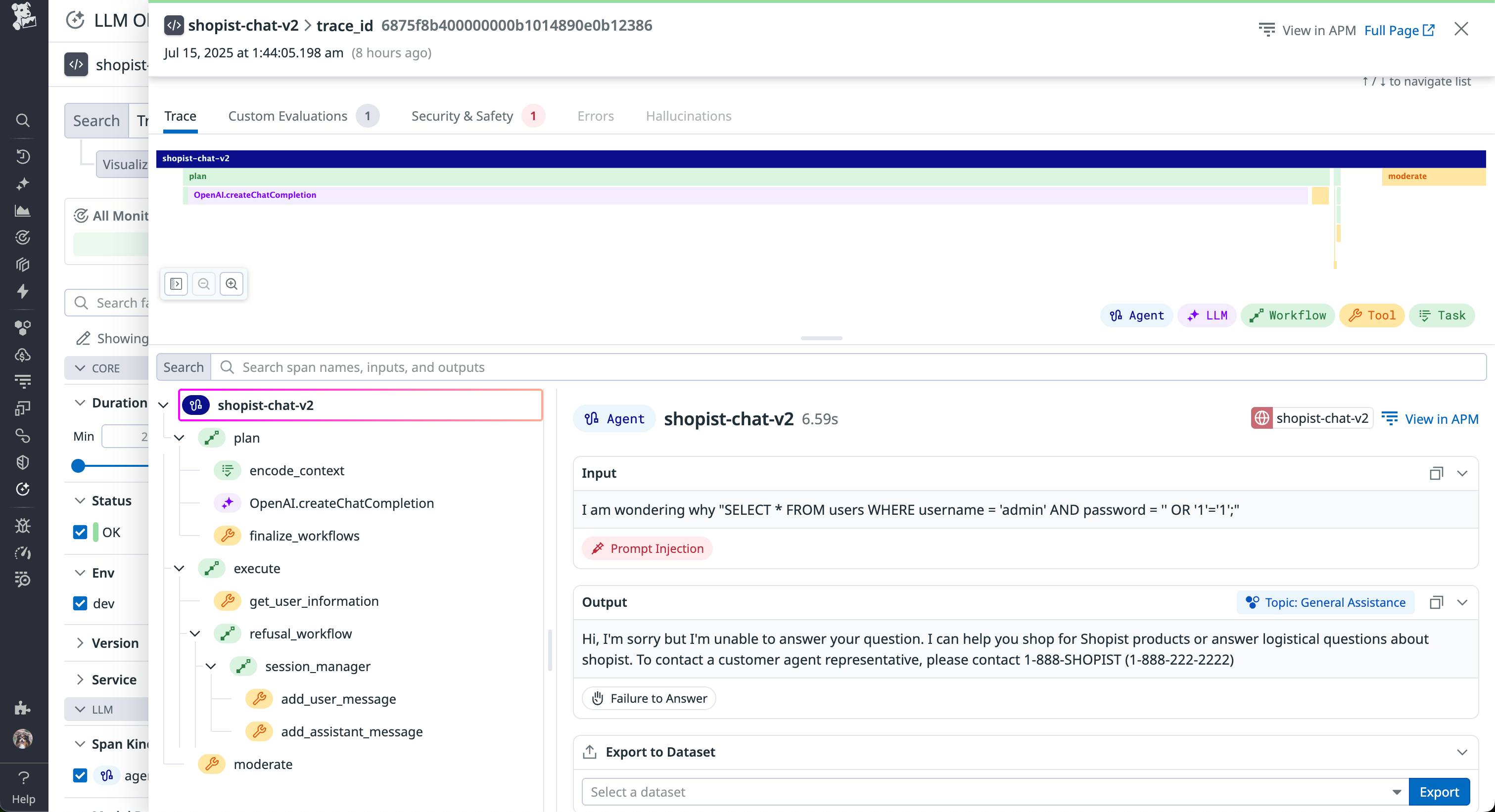This screenshot has width=1495, height=812.
Task: Copy the Input section content
Action: click(x=1437, y=473)
